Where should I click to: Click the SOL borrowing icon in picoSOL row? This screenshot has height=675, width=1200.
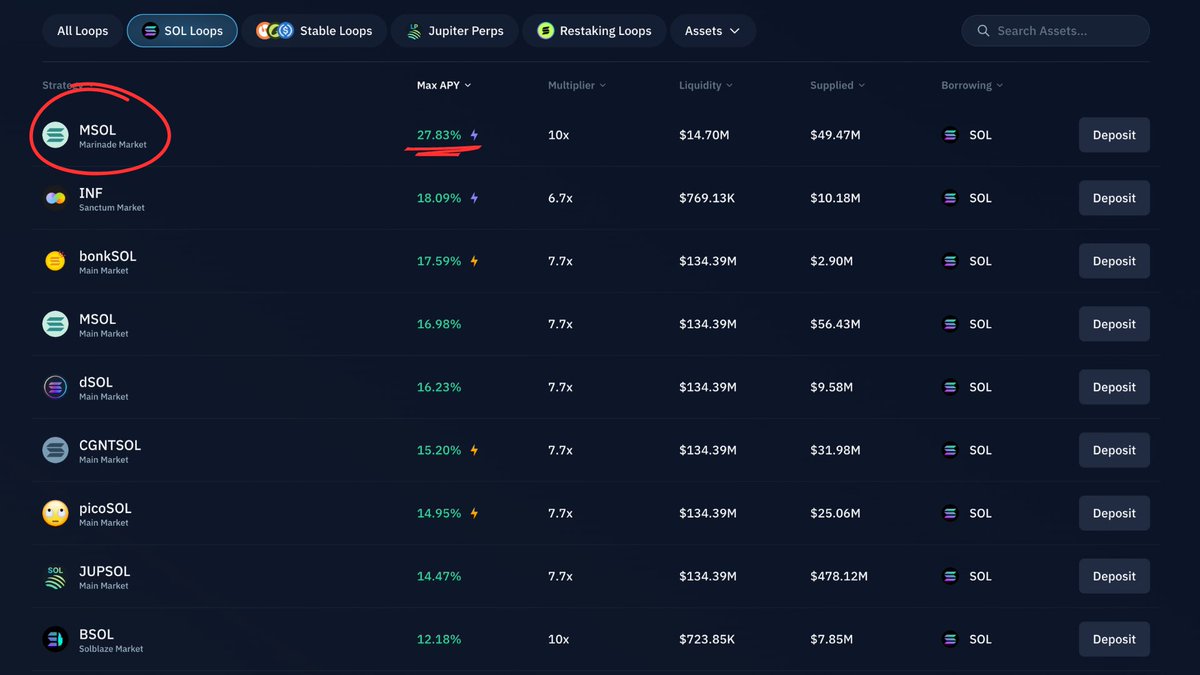tap(950, 513)
